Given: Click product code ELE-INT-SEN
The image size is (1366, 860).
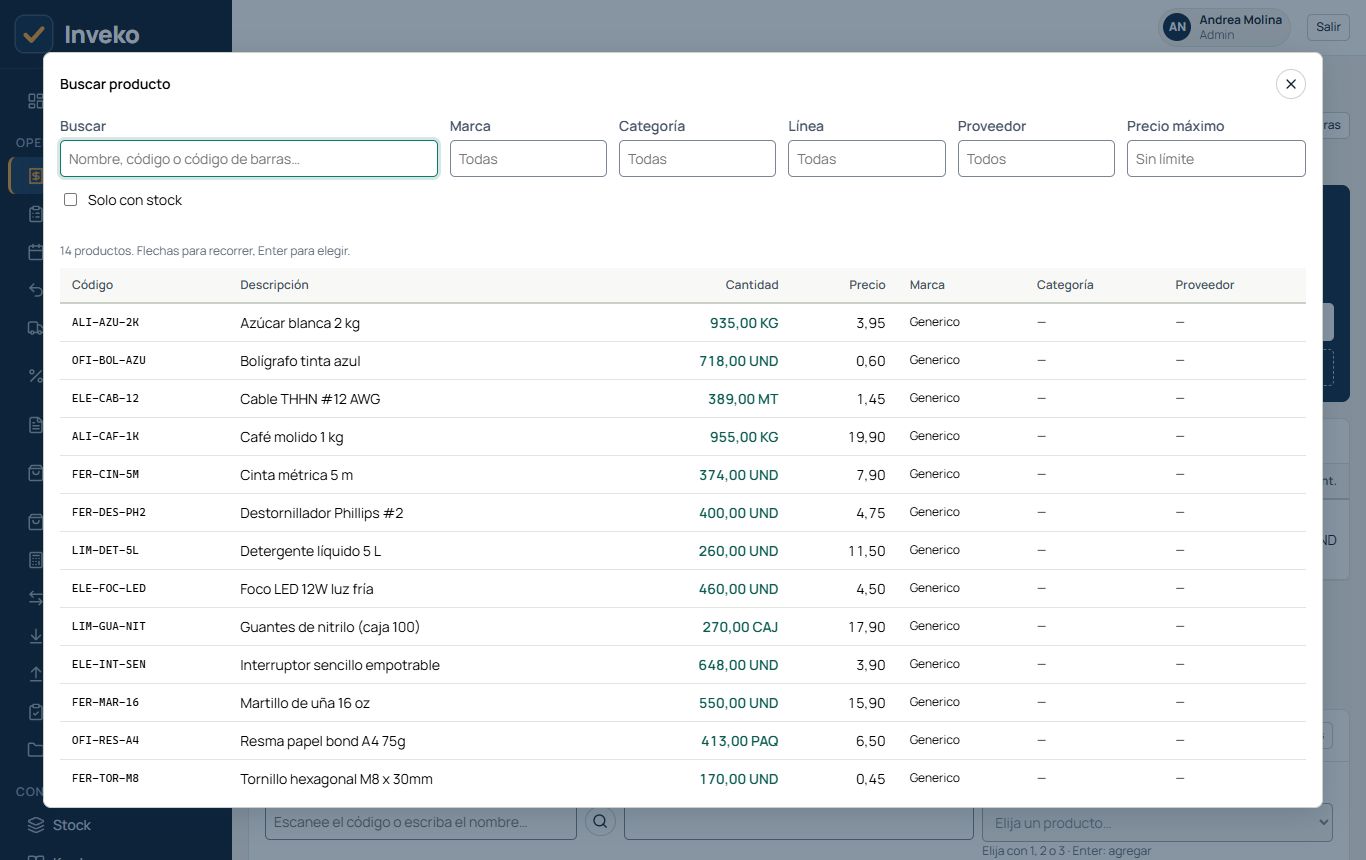Looking at the screenshot, I should 109,664.
